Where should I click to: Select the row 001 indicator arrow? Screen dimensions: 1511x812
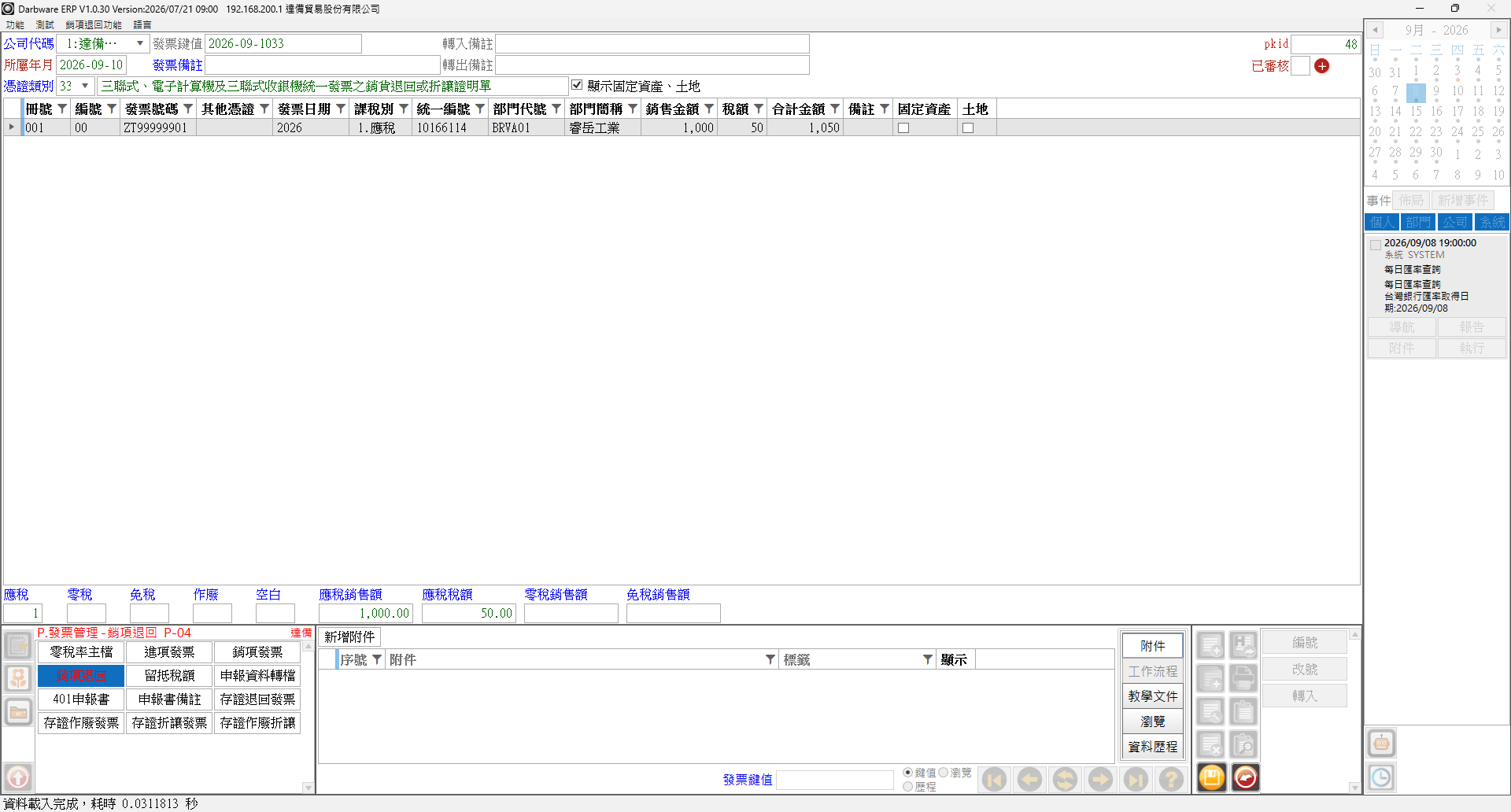coord(12,127)
